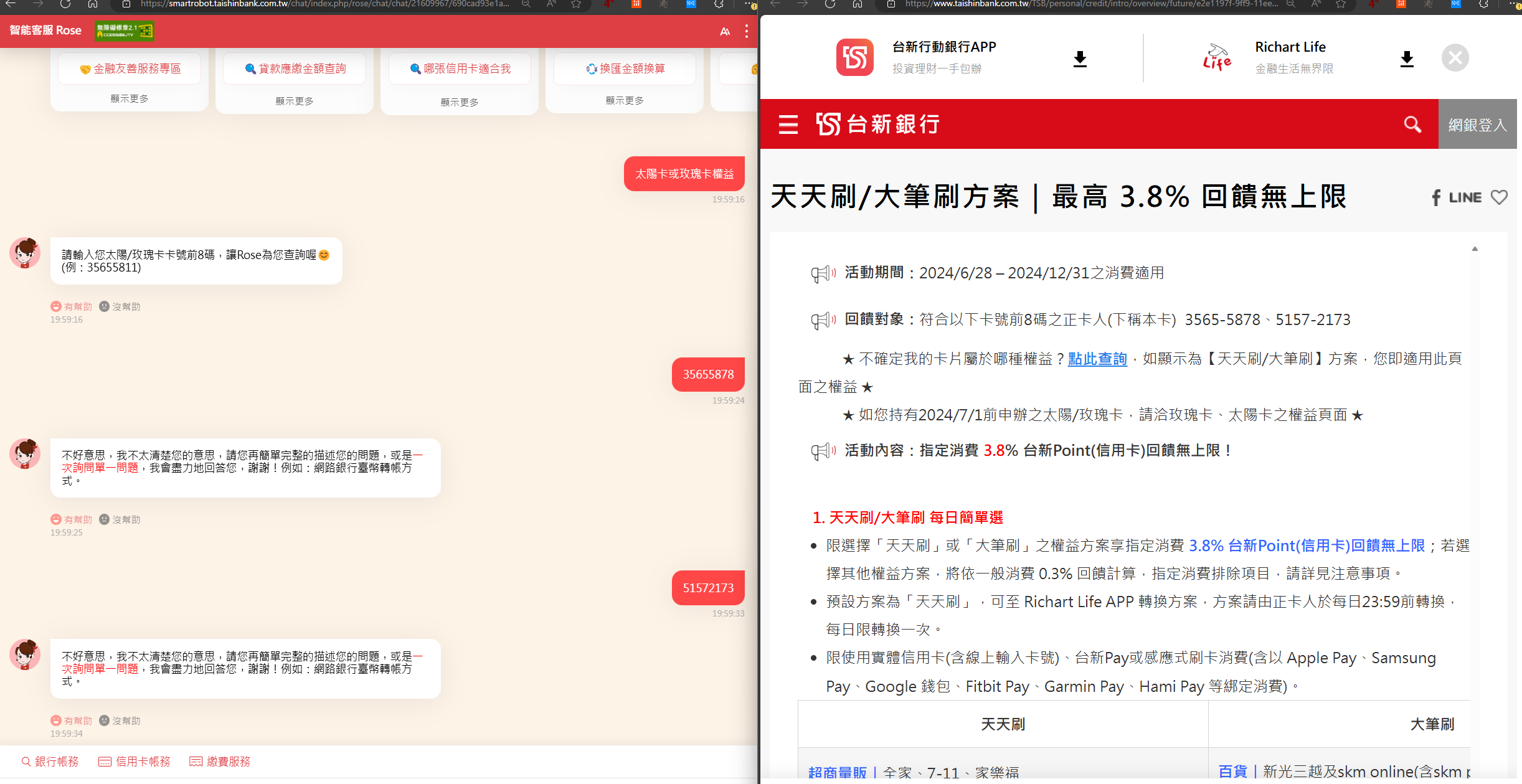Click 一次詢問單一問題 link in 19:59:34 reply

(100, 669)
